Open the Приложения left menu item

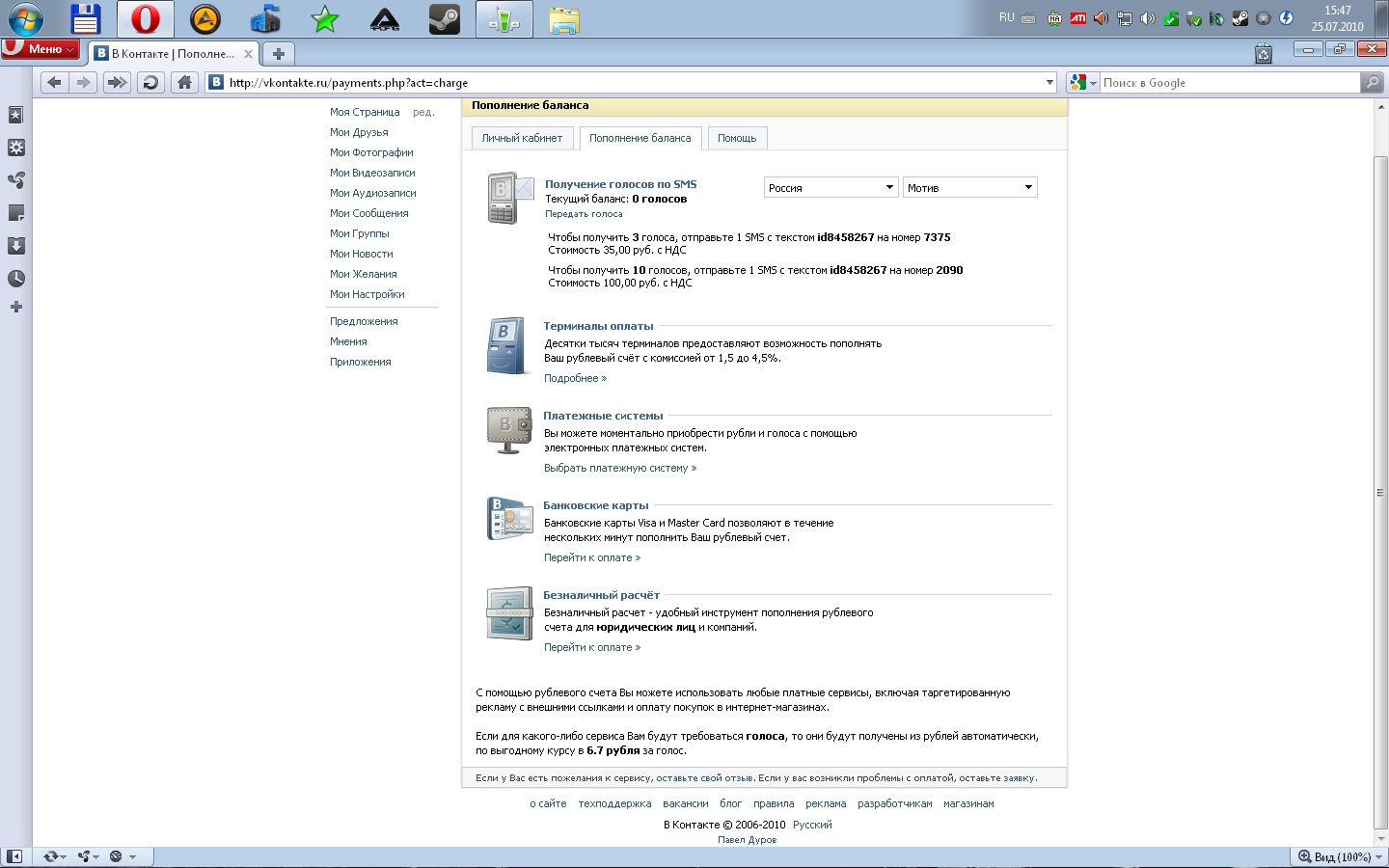pyautogui.click(x=361, y=362)
